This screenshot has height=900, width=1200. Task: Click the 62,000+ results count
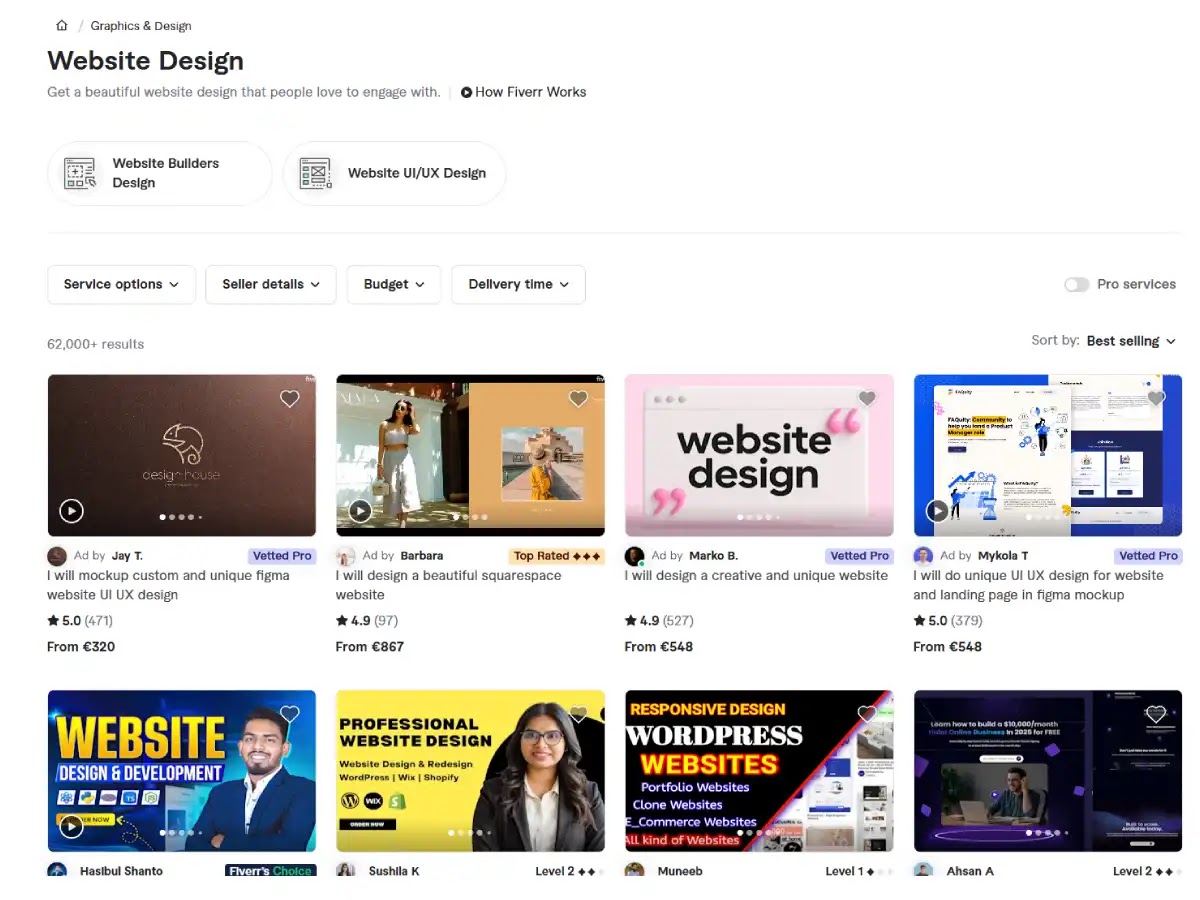(96, 344)
